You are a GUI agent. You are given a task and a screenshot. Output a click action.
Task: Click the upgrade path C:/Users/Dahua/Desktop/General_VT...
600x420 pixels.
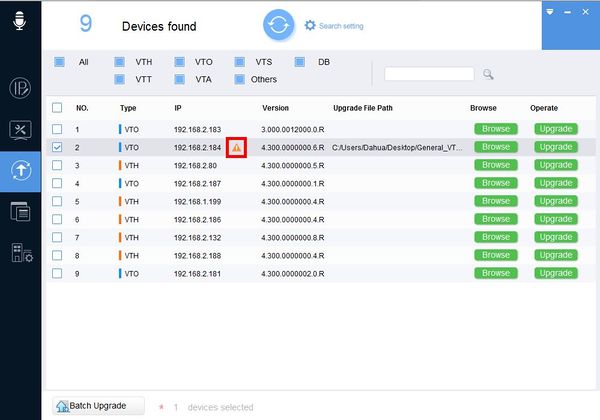pos(397,147)
